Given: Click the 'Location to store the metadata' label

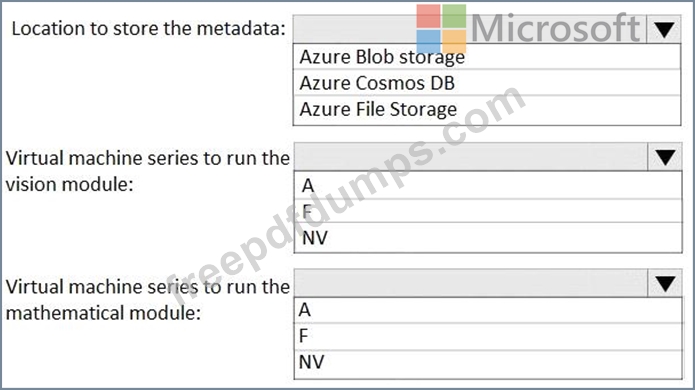Looking at the screenshot, I should 148,29.
